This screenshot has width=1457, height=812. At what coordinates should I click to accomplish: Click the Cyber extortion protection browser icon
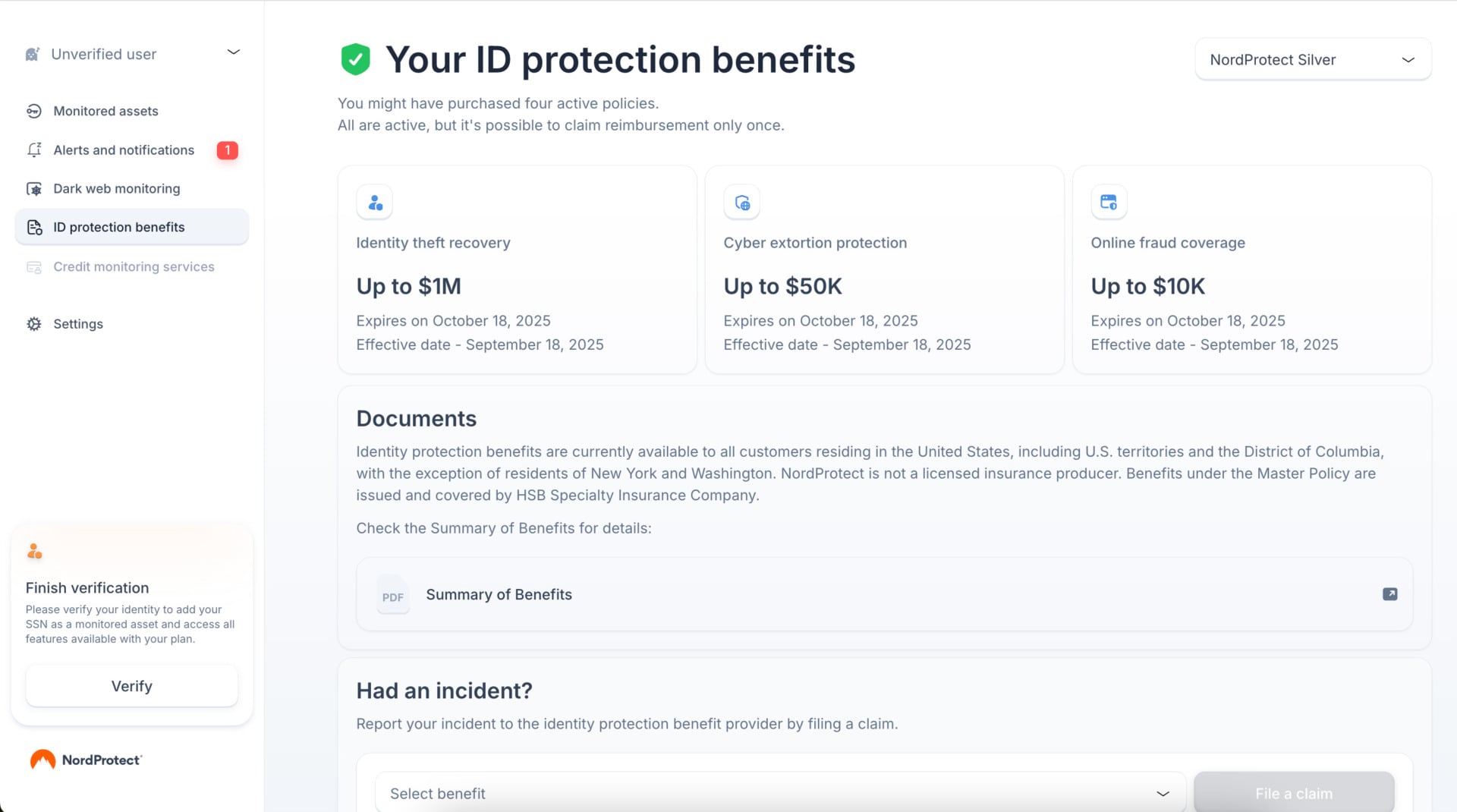[x=741, y=202]
